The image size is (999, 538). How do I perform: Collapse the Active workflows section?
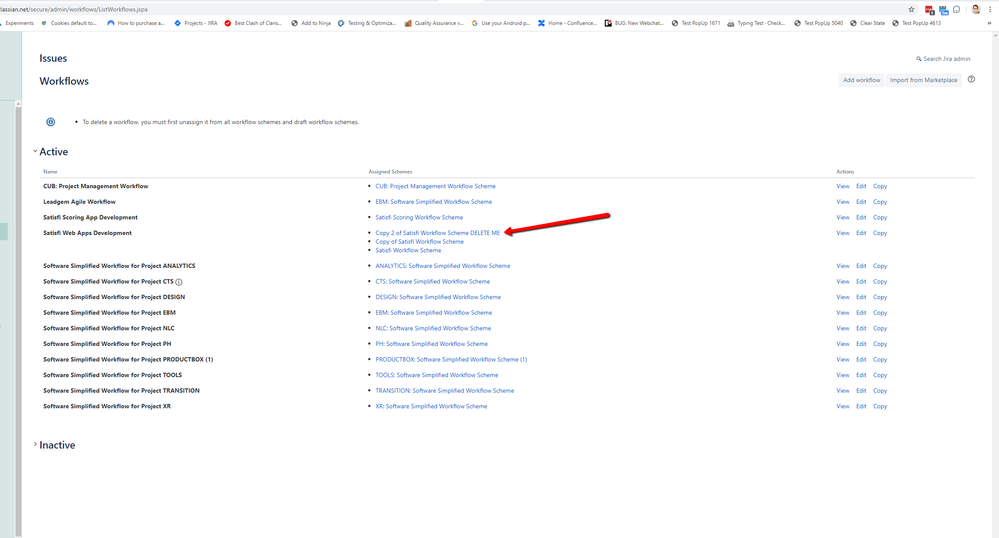click(x=35, y=152)
